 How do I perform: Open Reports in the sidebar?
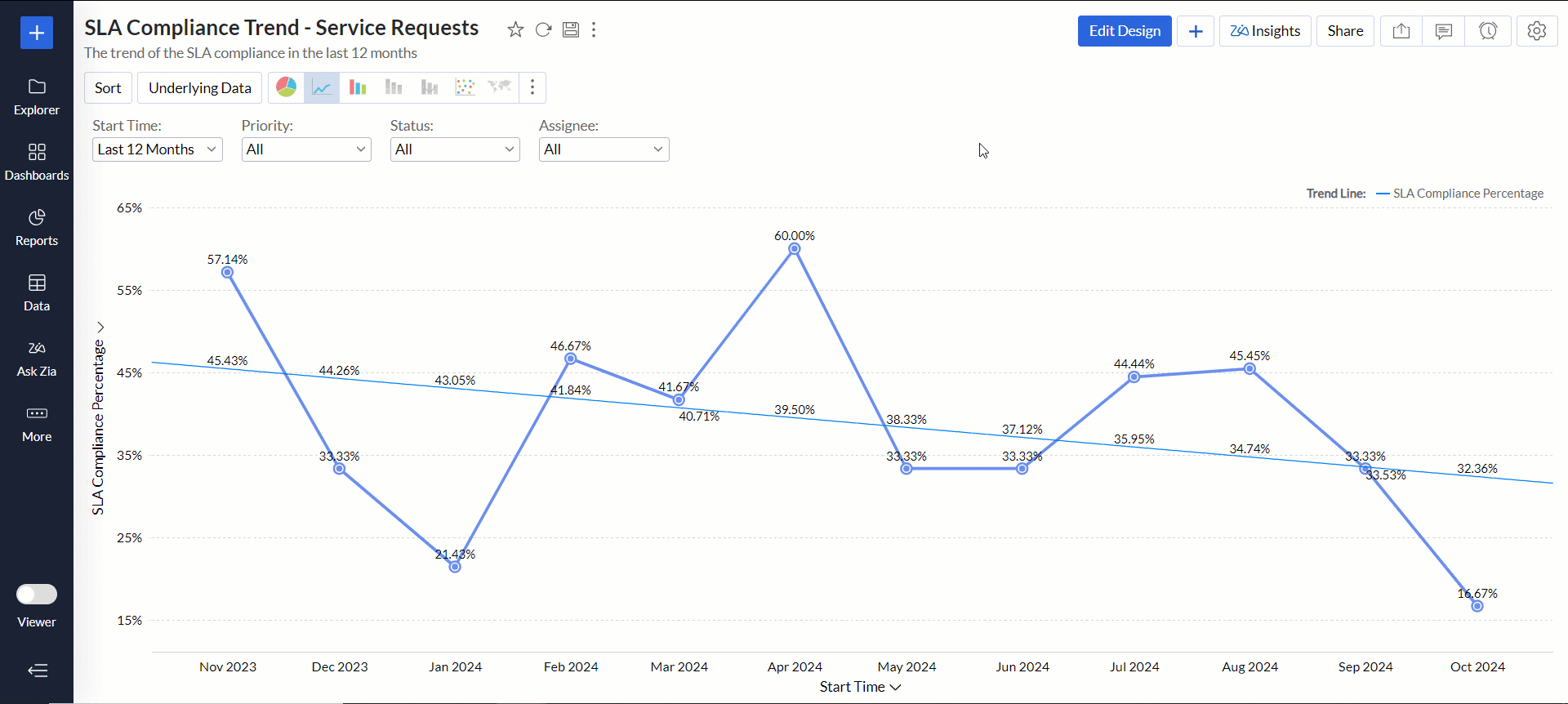click(x=37, y=227)
